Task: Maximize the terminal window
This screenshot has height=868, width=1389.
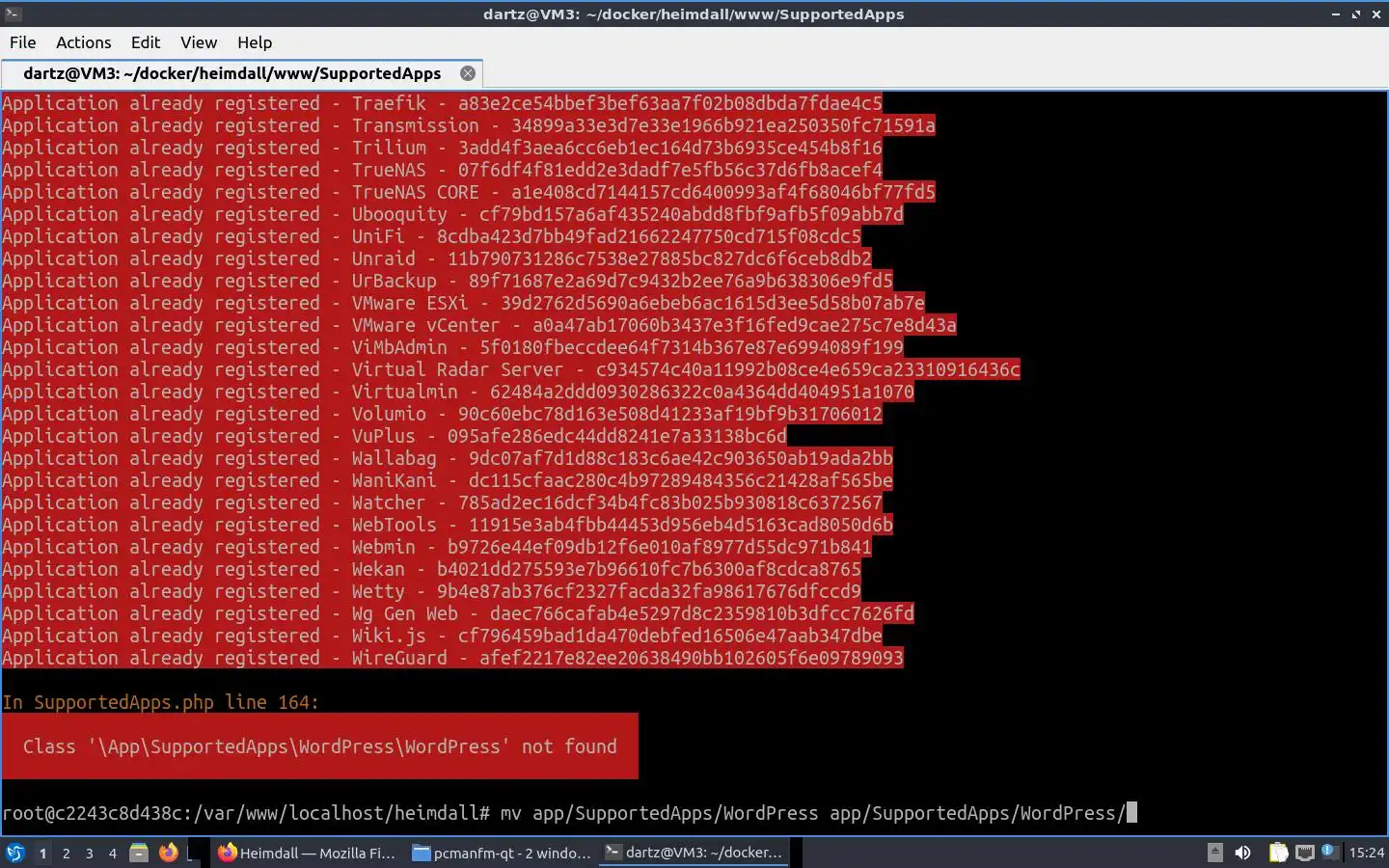Action: pyautogui.click(x=1355, y=14)
